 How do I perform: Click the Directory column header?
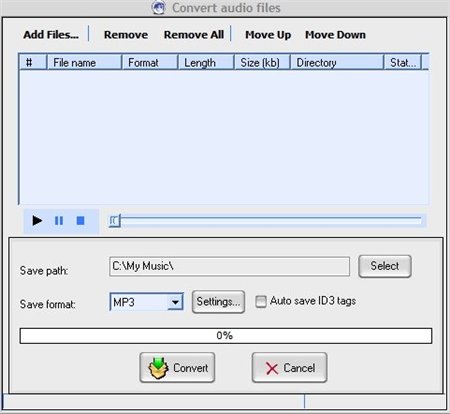click(337, 63)
